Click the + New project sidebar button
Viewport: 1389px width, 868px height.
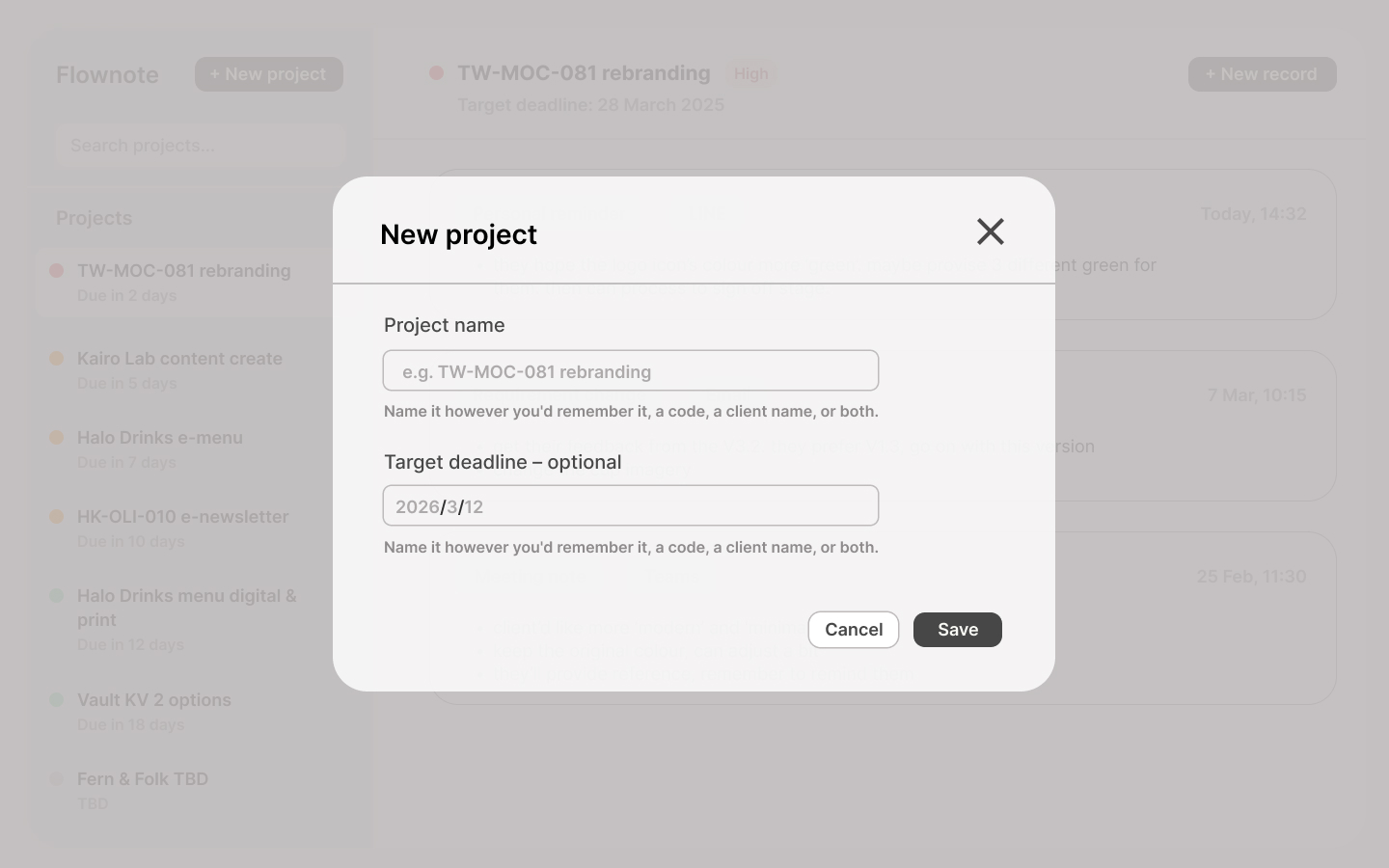pyautogui.click(x=268, y=74)
